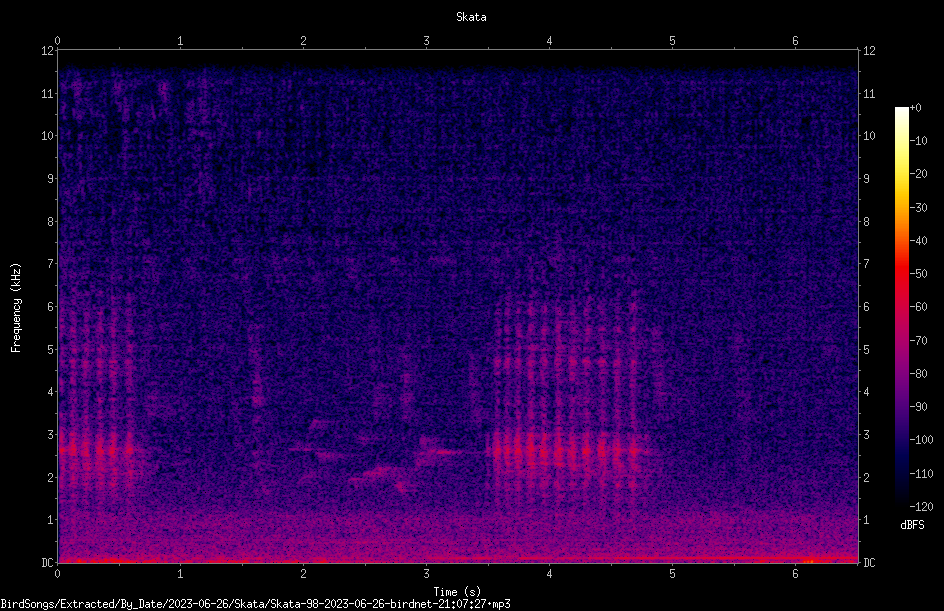
Task: Click the "4" tick on the bottom time axis
Action: point(549,574)
